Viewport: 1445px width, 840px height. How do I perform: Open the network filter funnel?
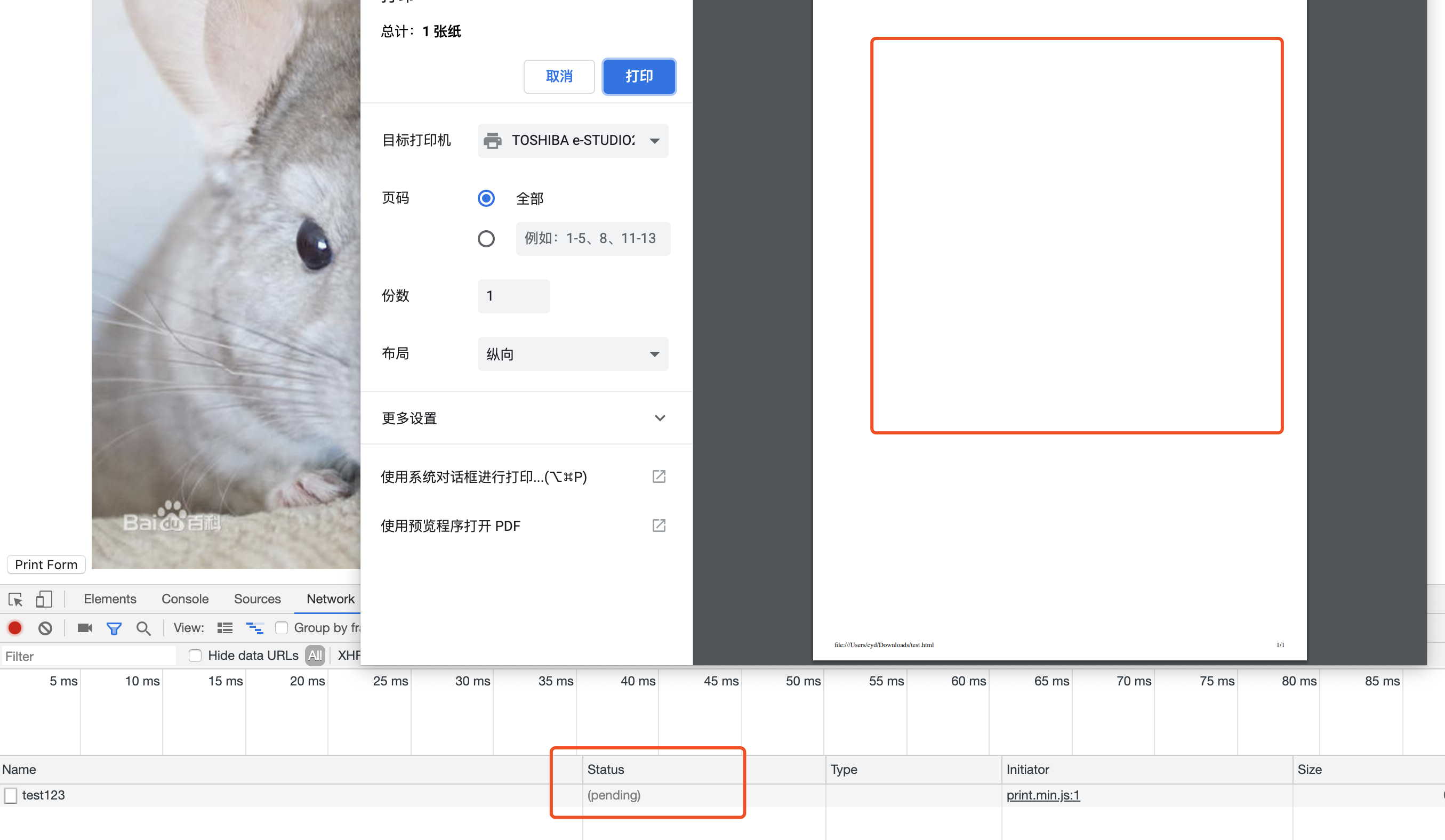114,628
